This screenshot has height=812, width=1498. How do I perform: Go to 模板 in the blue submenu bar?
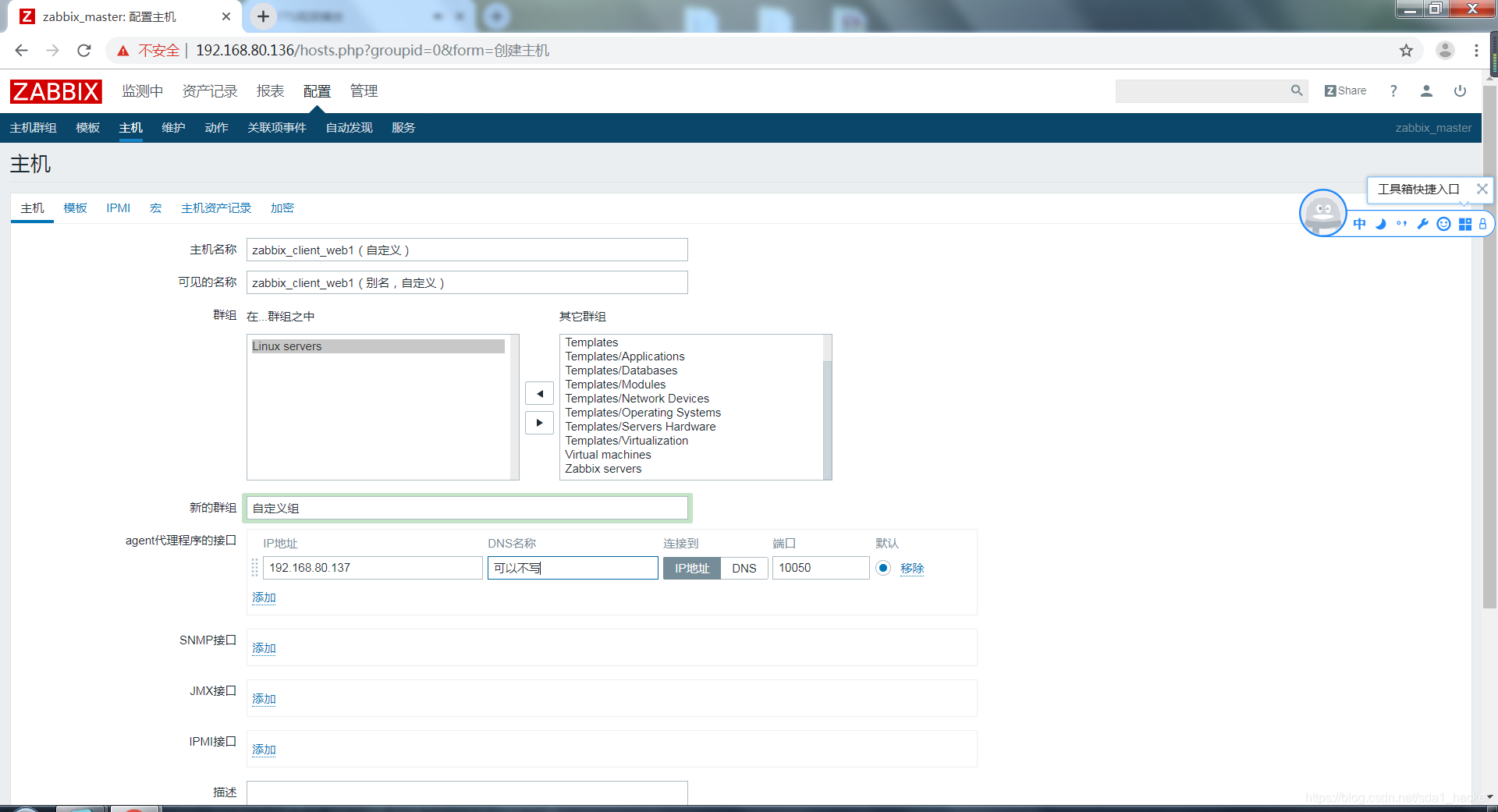(88, 128)
